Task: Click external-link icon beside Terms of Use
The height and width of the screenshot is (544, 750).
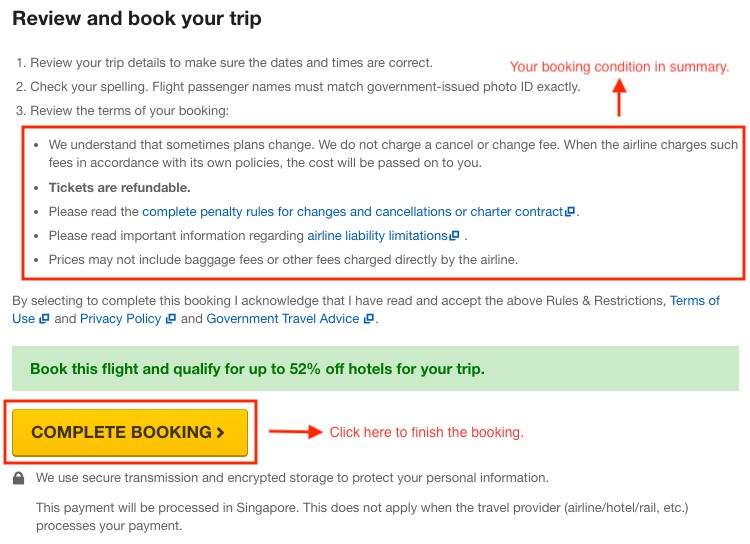Action: coord(44,319)
